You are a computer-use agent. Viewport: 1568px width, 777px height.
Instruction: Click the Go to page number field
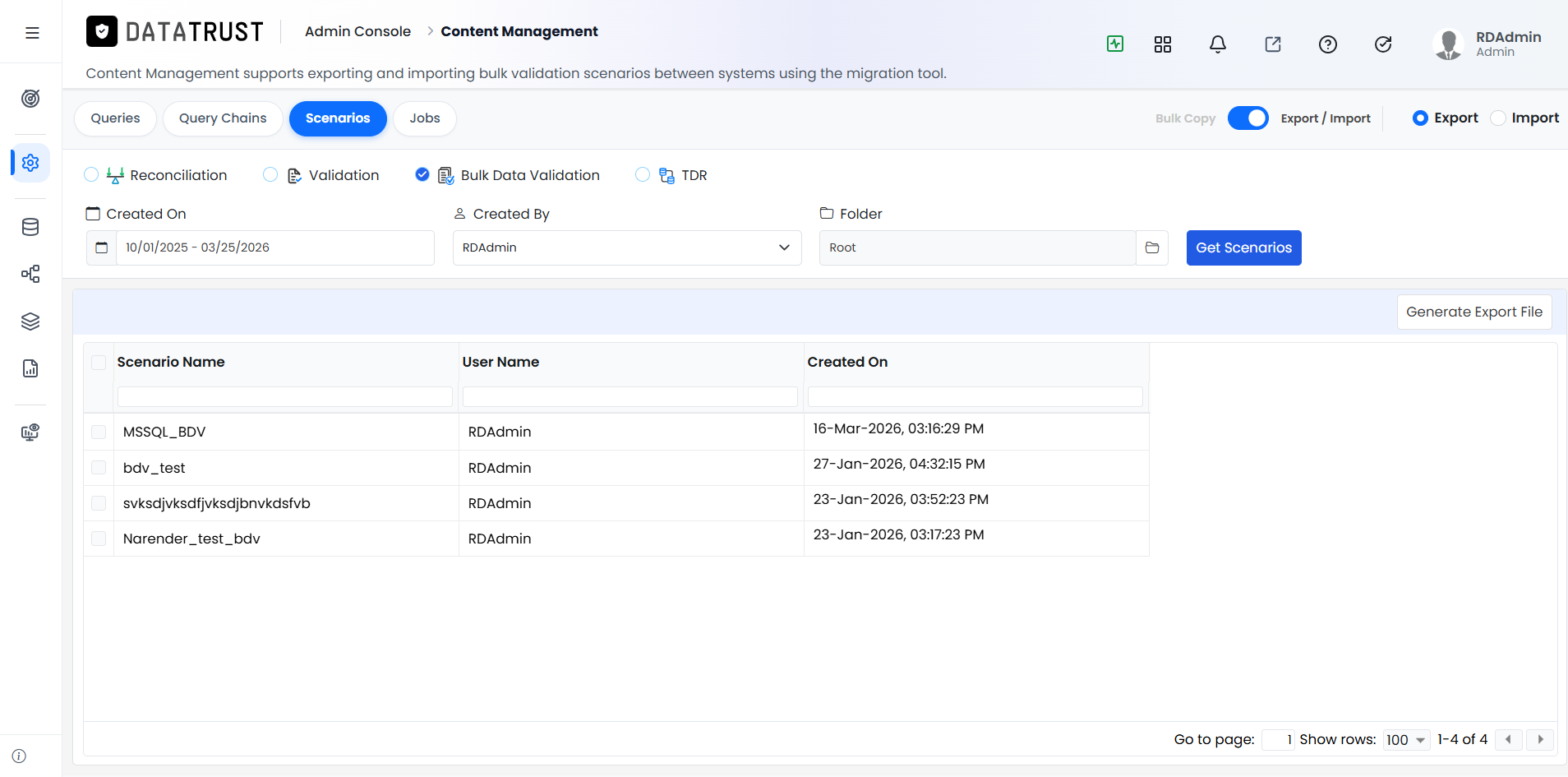(1278, 740)
